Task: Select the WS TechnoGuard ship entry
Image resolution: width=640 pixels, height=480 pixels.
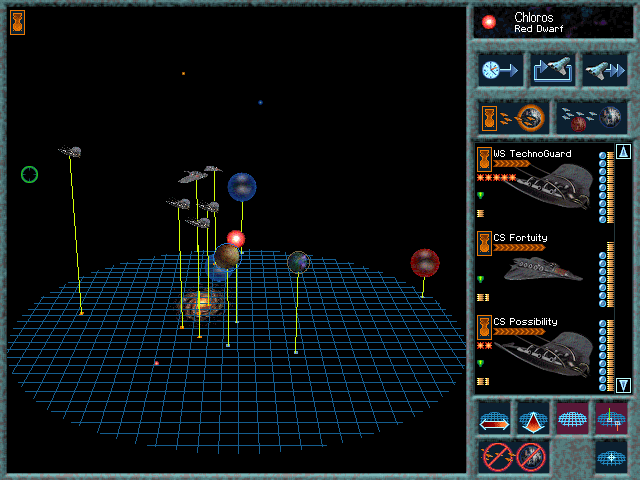Action: [544, 185]
